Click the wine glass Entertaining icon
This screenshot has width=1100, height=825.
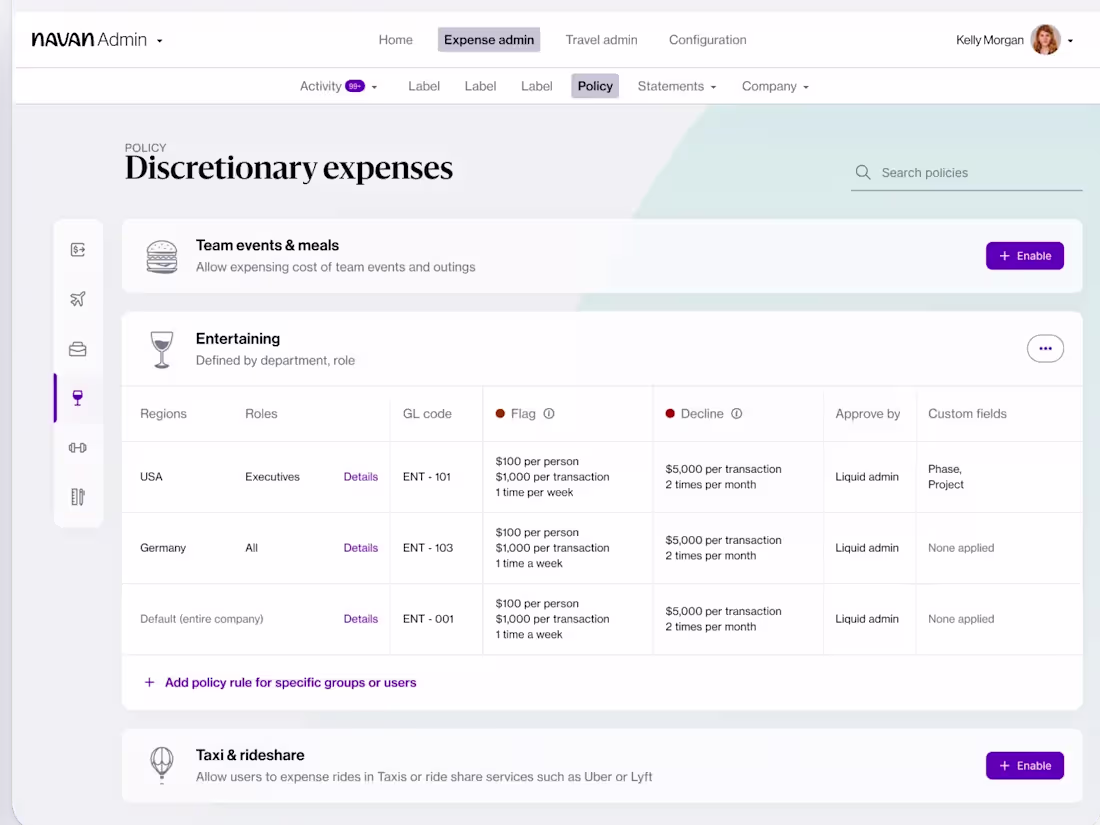click(162, 349)
